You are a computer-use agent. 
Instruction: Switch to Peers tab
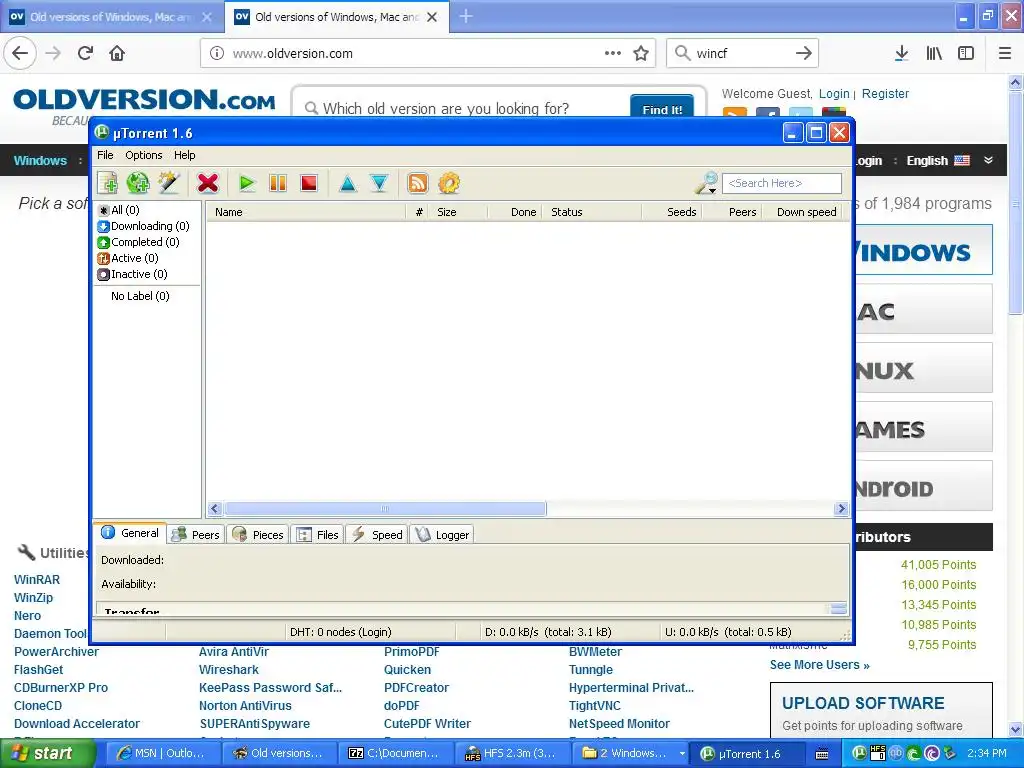[x=196, y=535]
